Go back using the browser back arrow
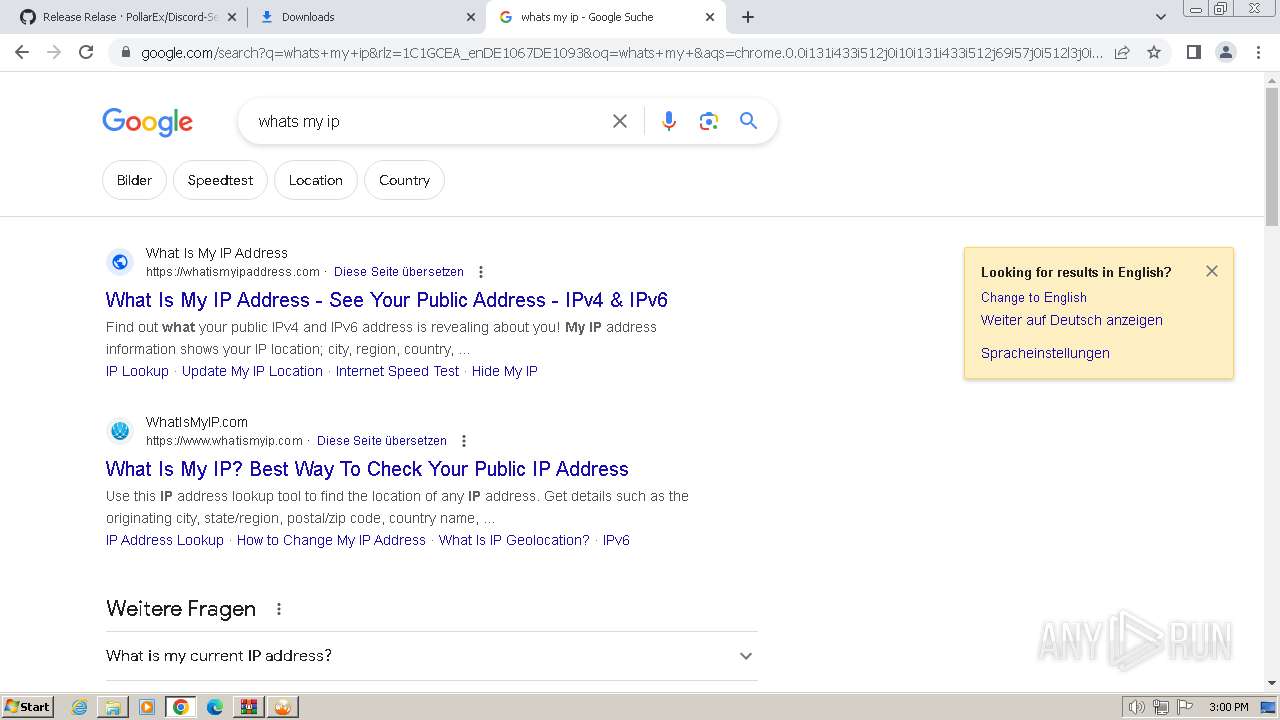This screenshot has width=1280, height=720. [x=22, y=52]
